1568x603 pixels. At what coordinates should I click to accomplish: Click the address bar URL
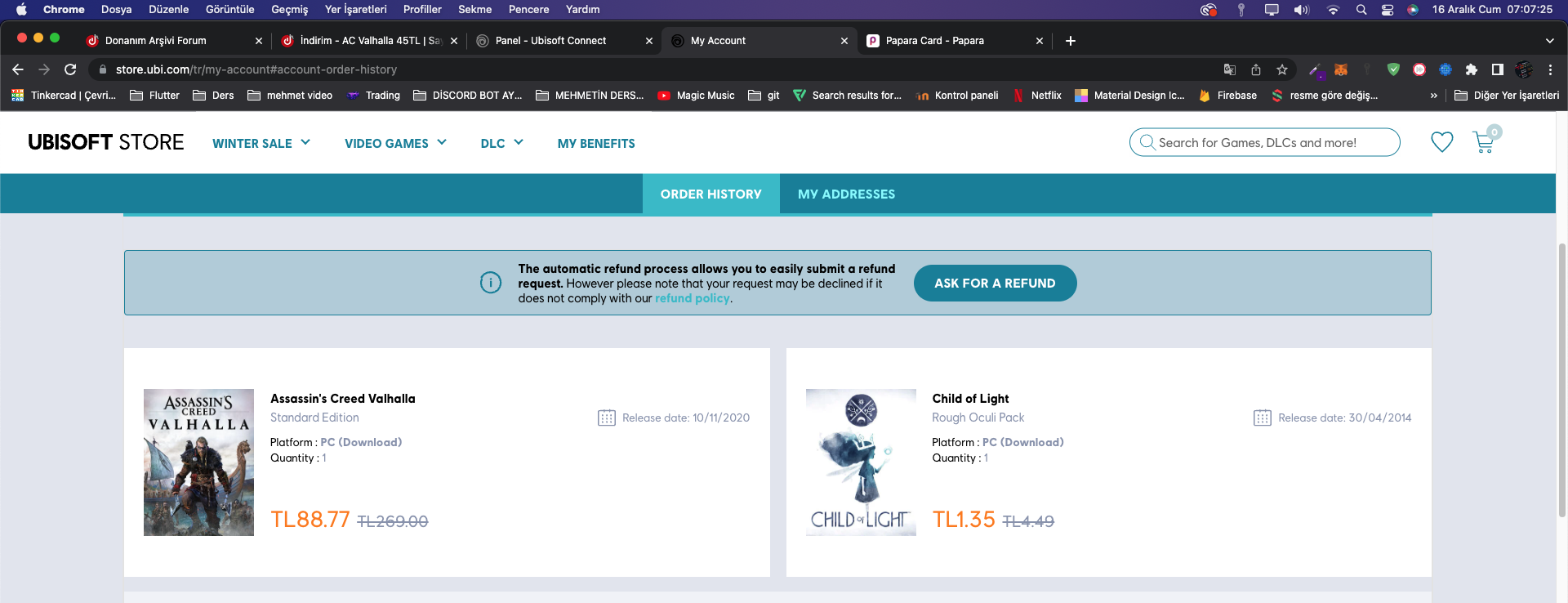(x=256, y=69)
